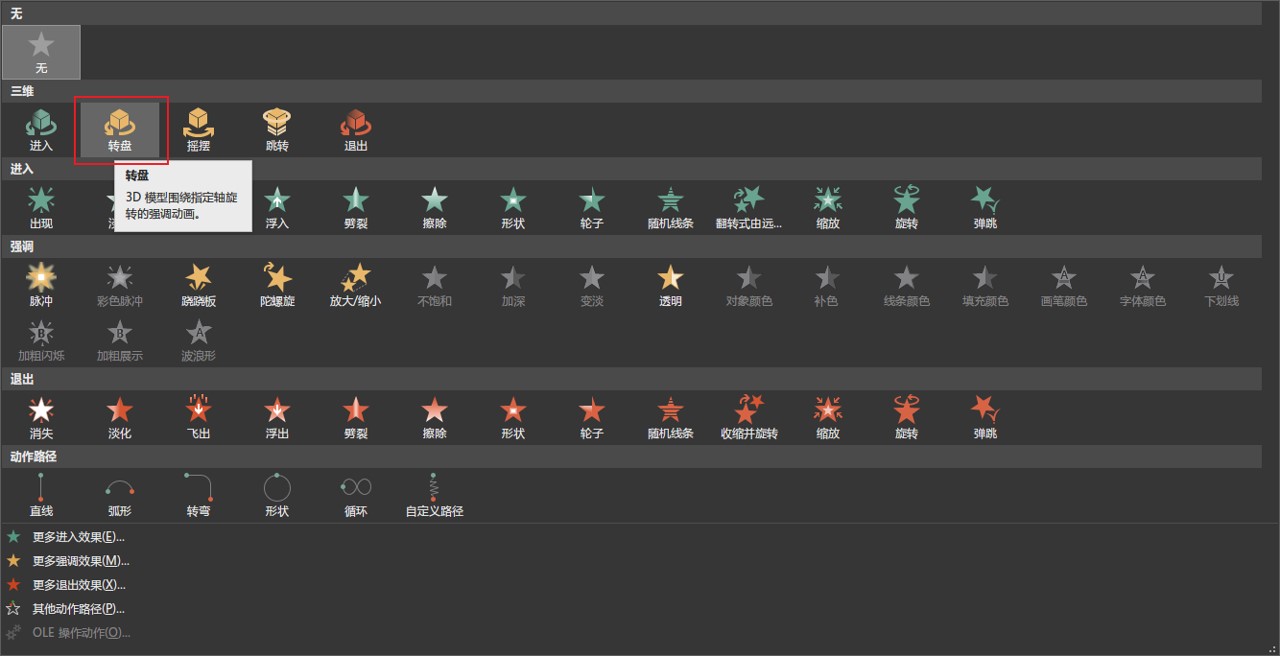Apply the 透明 emphasis effect
Viewport: 1280px width, 656px height.
tap(670, 284)
